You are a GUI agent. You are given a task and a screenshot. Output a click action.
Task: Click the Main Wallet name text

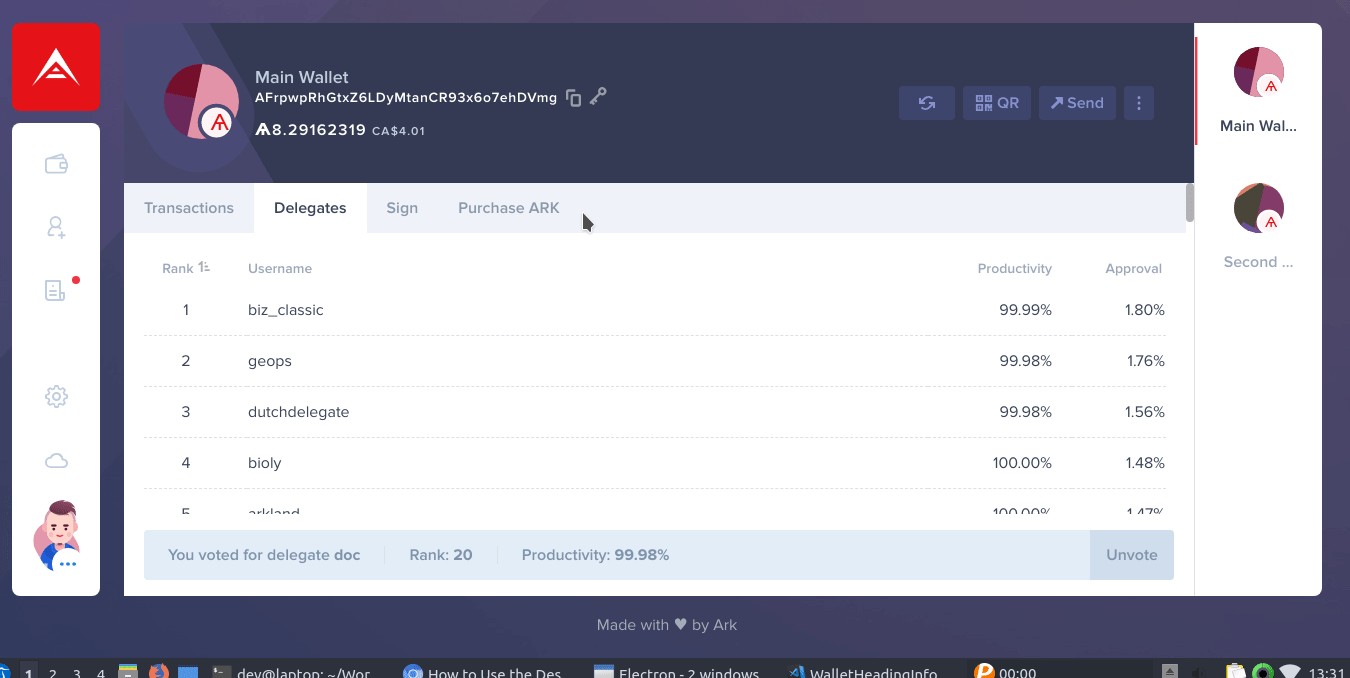(302, 77)
